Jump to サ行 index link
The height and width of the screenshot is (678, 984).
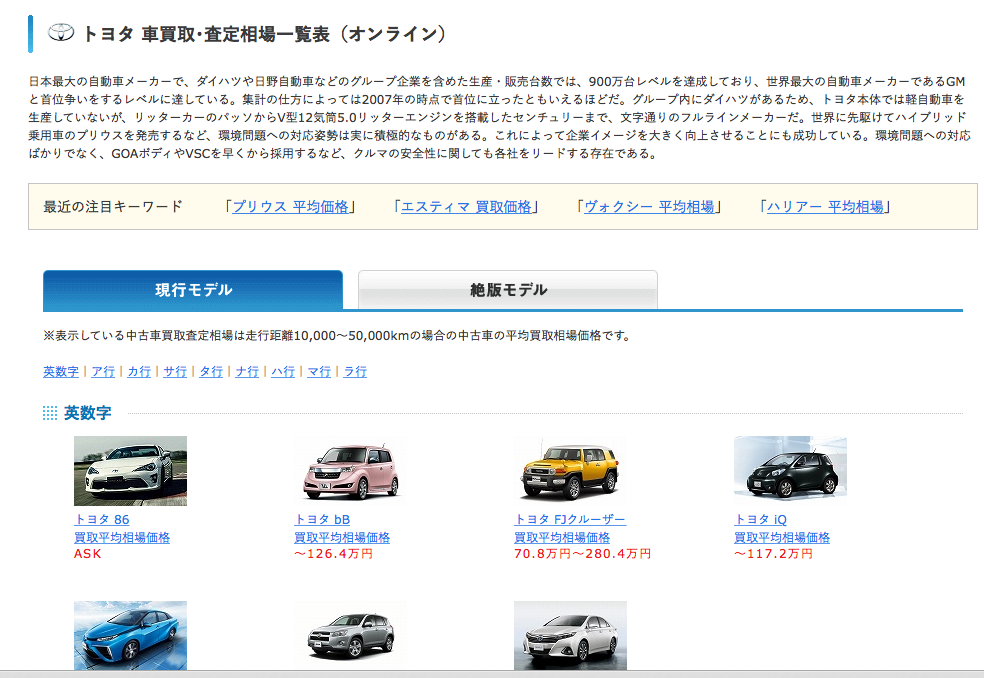(x=175, y=372)
